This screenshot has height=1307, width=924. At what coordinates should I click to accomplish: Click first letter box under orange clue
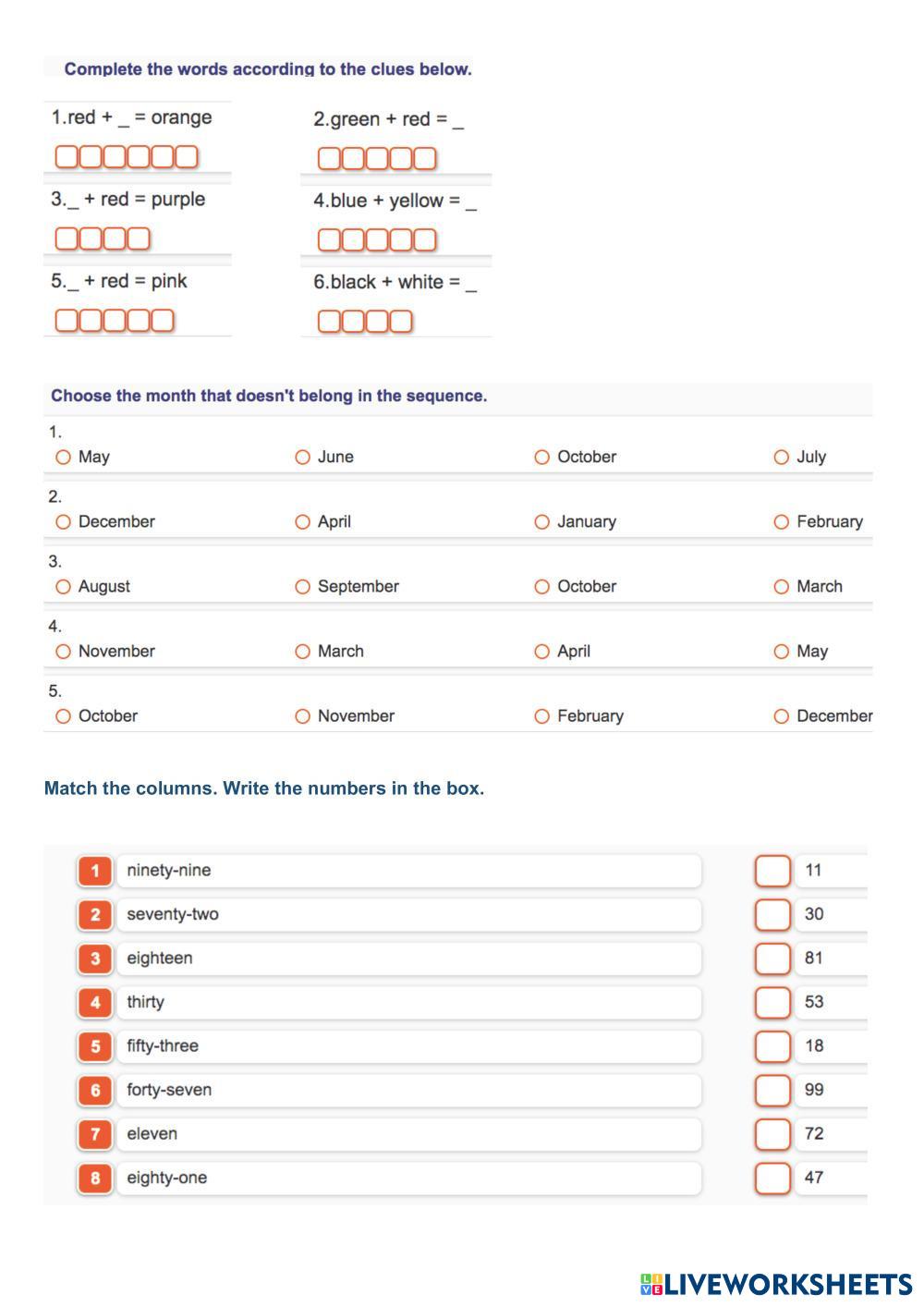(x=67, y=157)
